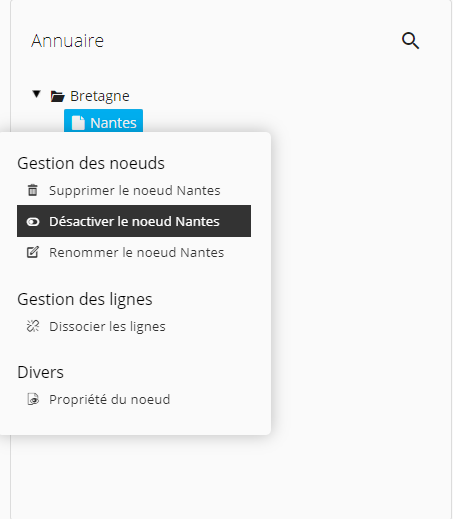Click the open folder icon beside Bretagne
This screenshot has width=453, height=519.
click(57, 96)
